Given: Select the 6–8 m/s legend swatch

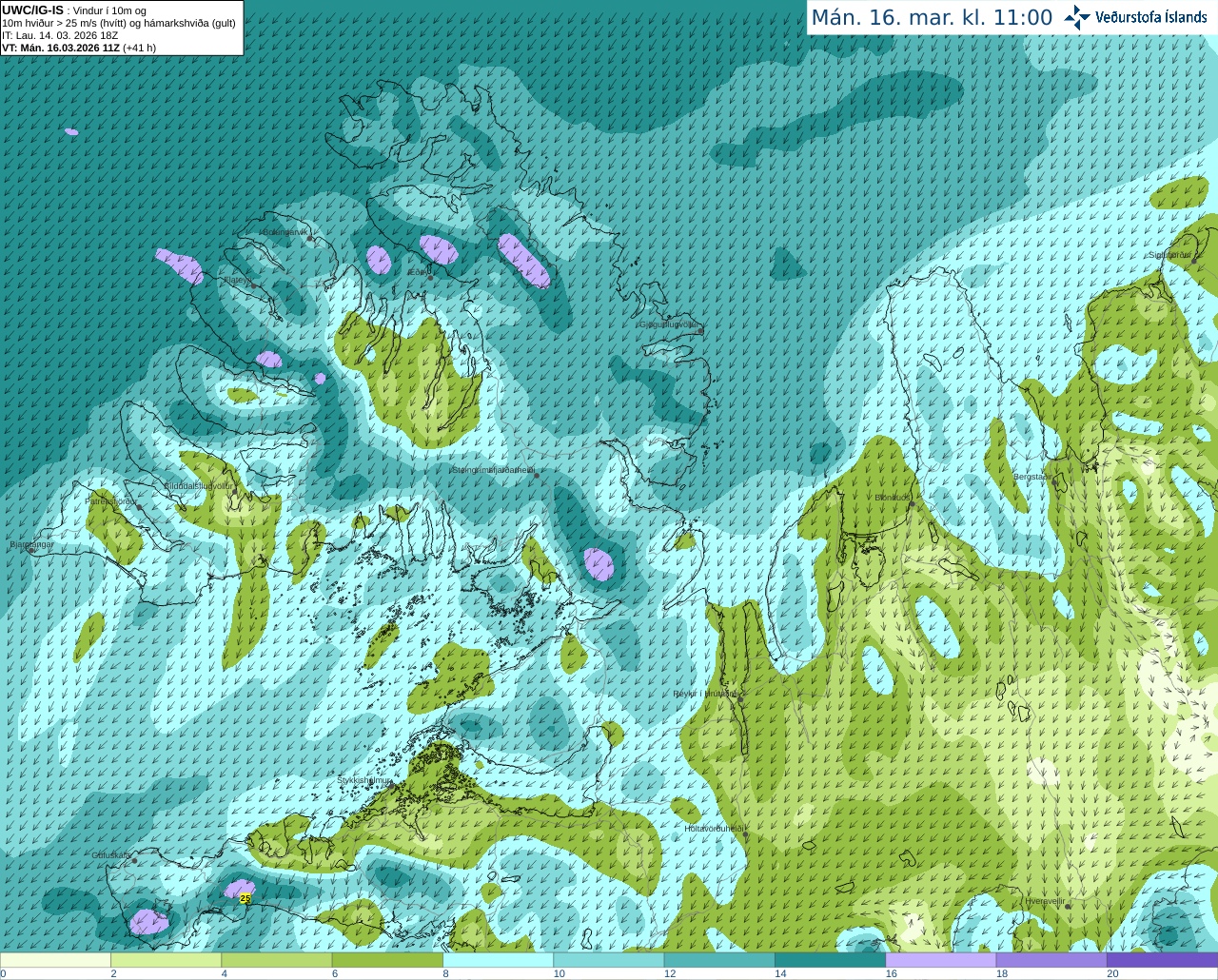Looking at the screenshot, I should point(387,959).
